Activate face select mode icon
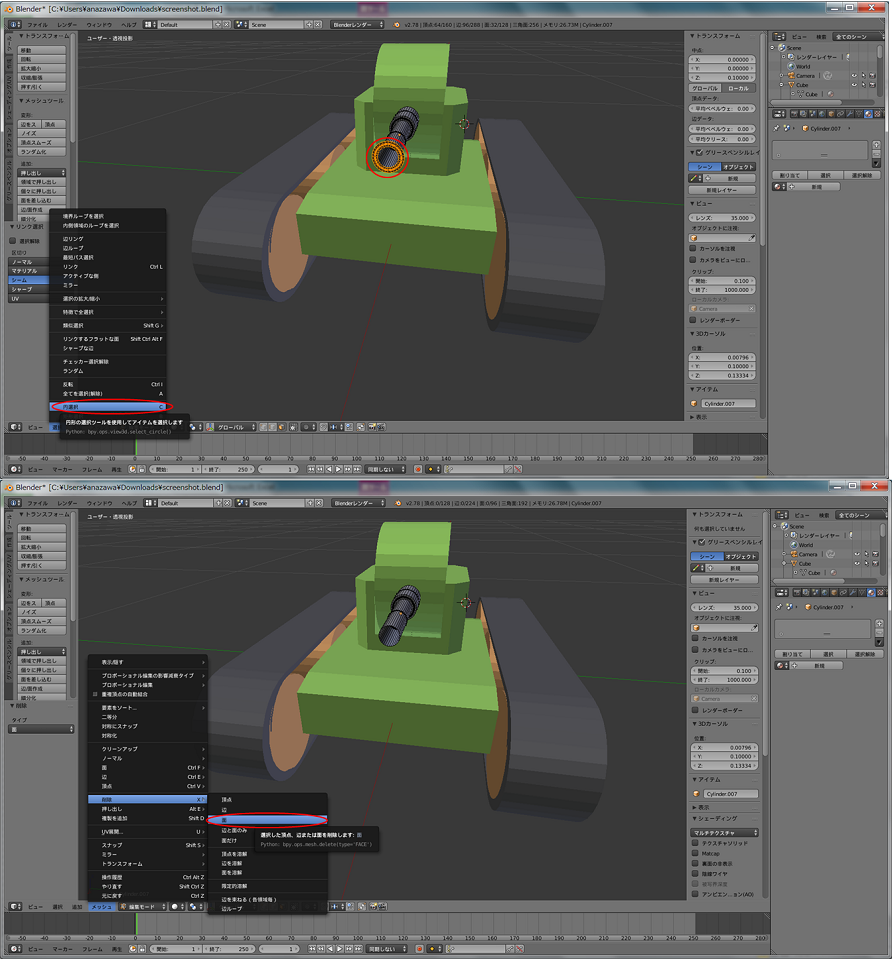 pos(278,427)
